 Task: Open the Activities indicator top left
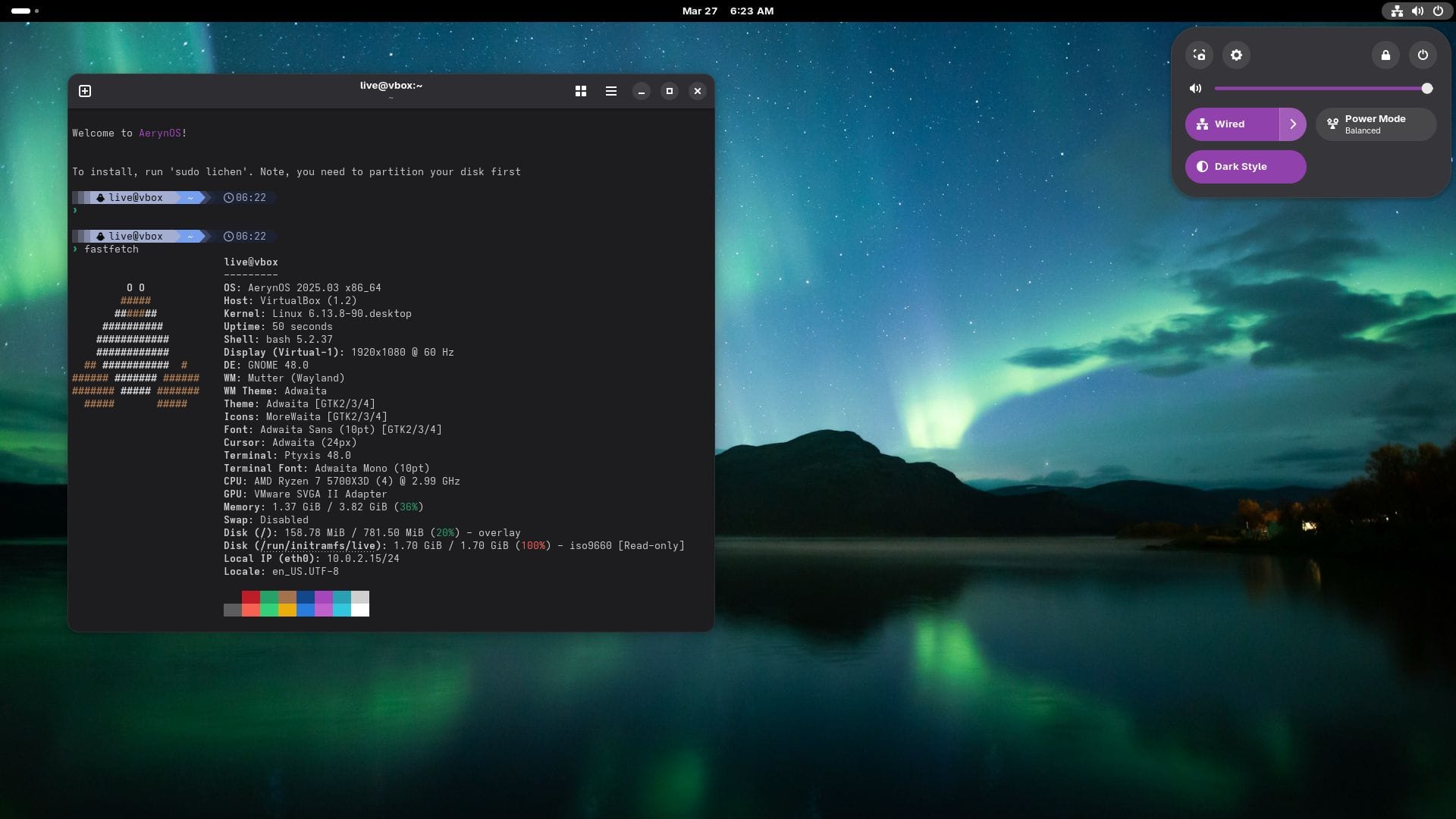23,11
